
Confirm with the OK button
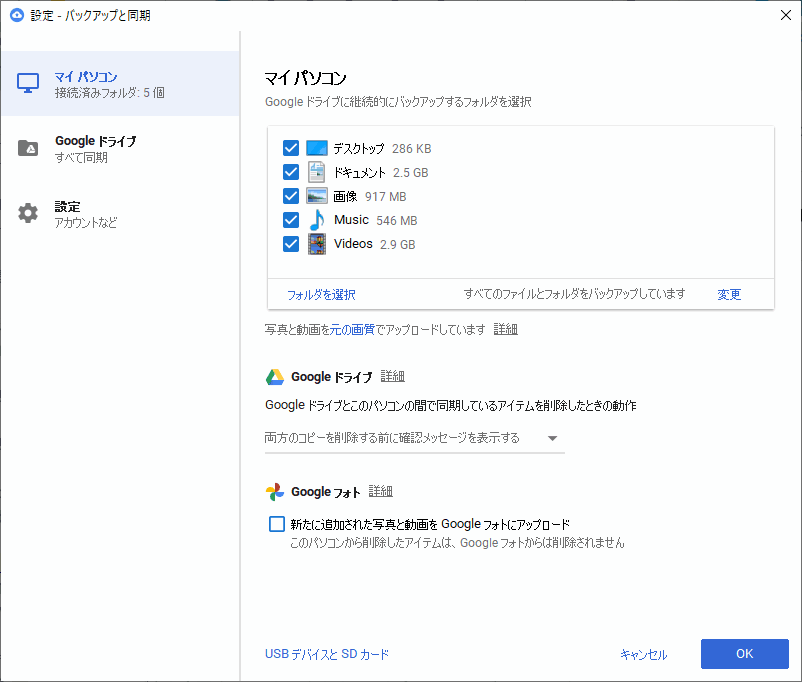[745, 653]
